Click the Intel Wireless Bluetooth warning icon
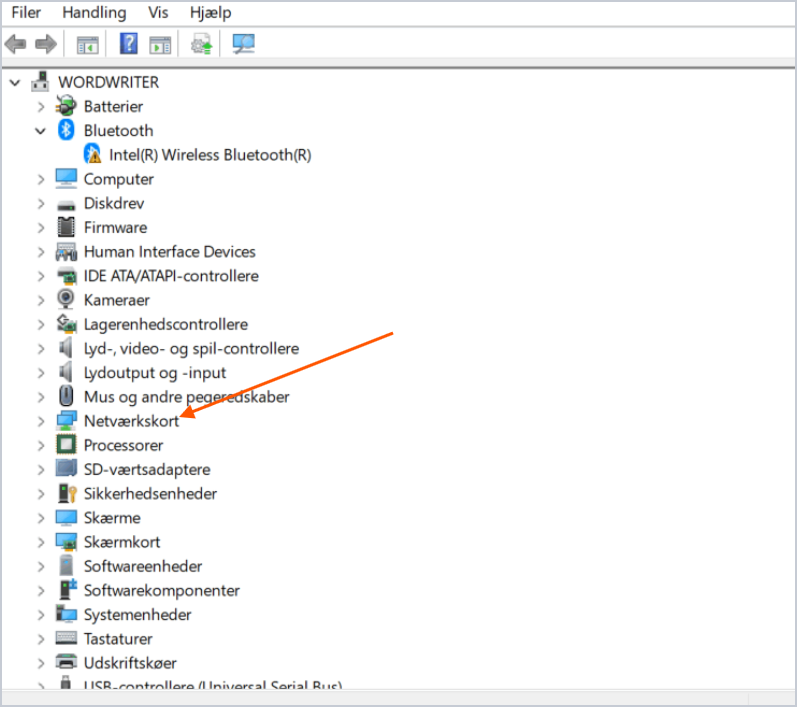Viewport: 797px width, 707px height. (93, 154)
